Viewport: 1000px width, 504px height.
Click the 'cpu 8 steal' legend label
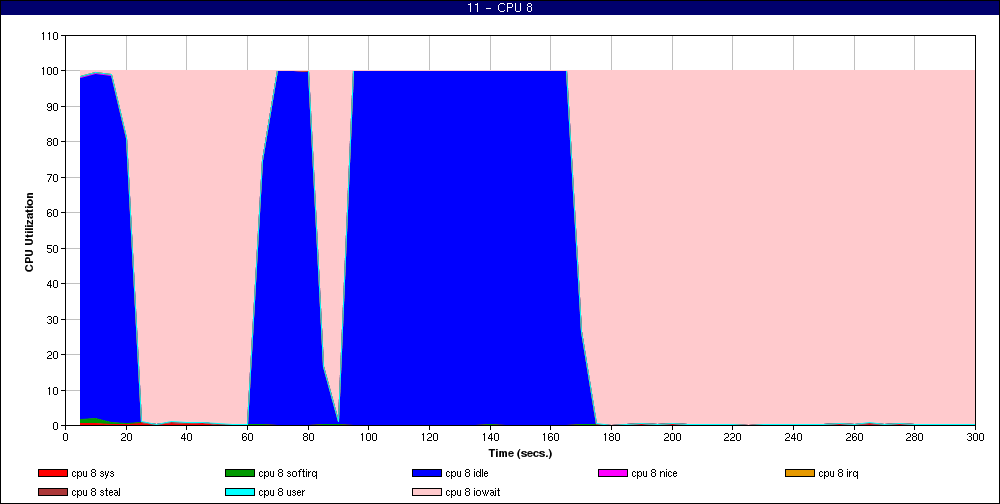(96, 493)
